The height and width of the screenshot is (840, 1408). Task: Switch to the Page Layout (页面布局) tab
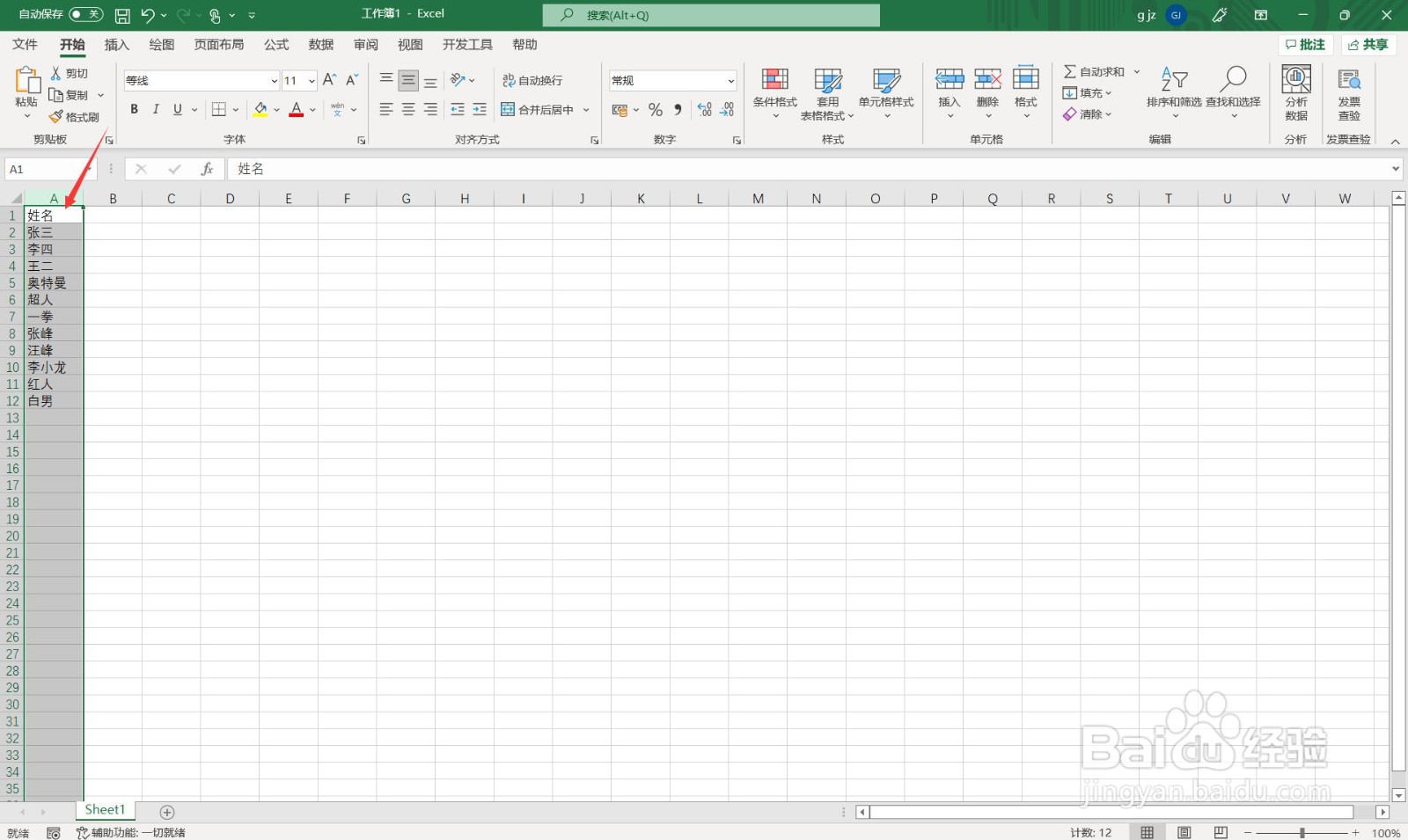tap(219, 45)
